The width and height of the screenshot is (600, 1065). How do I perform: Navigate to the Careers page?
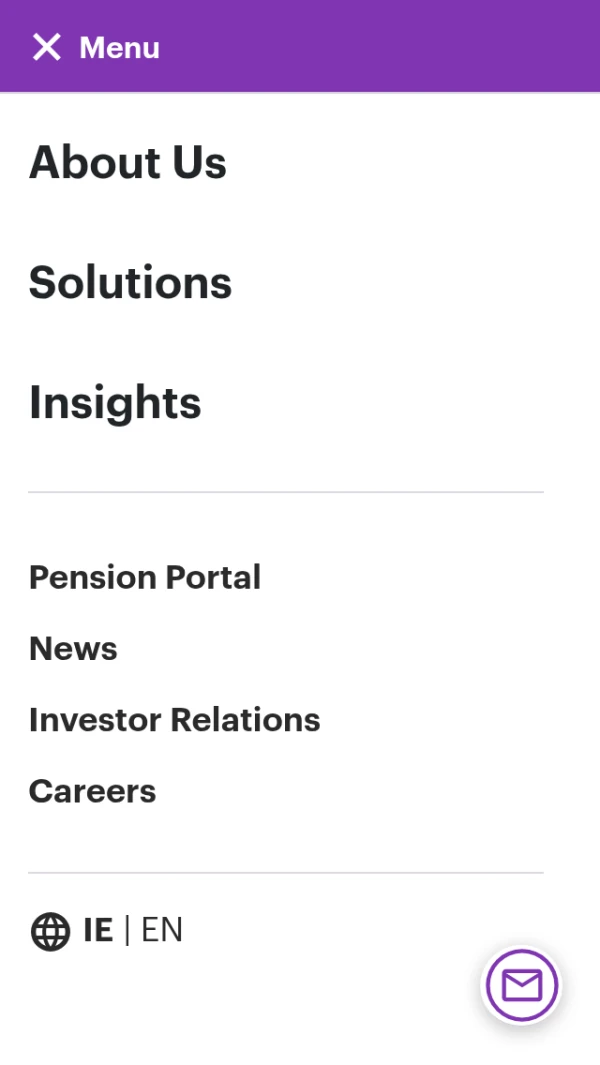pos(92,791)
